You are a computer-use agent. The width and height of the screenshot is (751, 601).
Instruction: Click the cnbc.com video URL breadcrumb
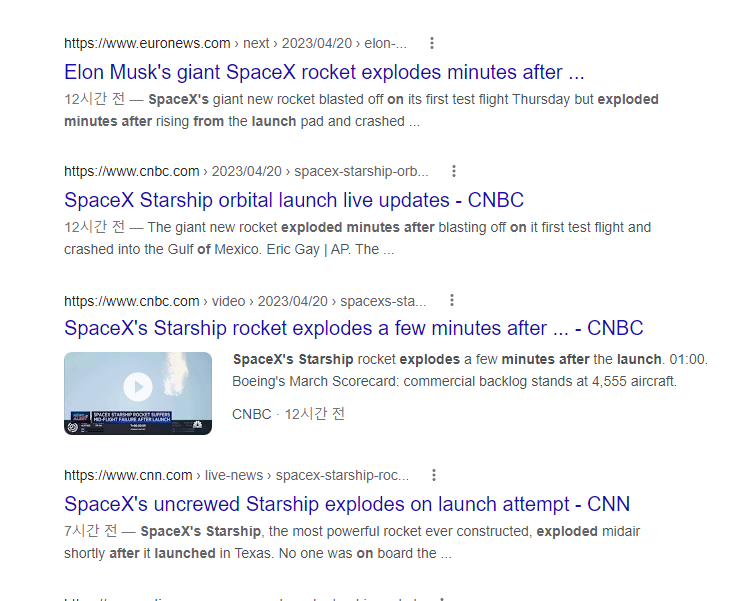pyautogui.click(x=245, y=301)
